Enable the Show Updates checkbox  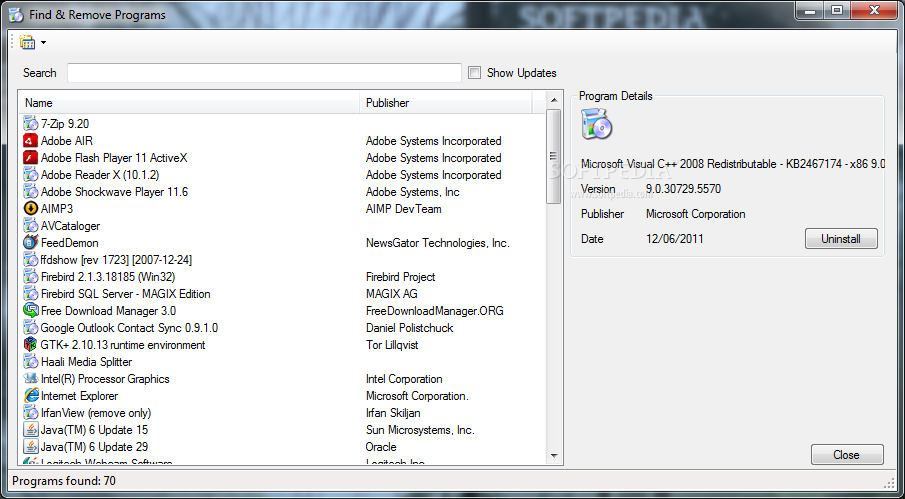click(x=474, y=73)
